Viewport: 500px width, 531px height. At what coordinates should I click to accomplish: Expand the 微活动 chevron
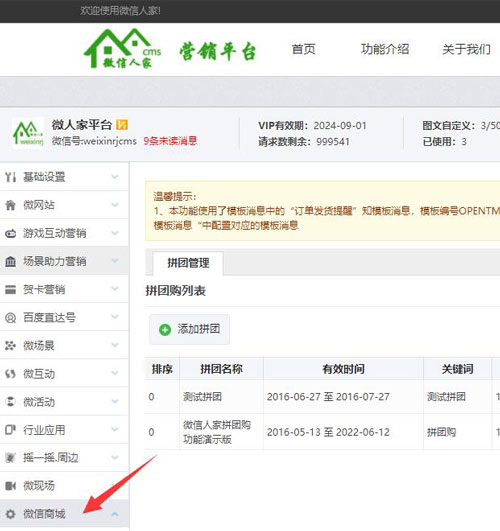tap(115, 401)
